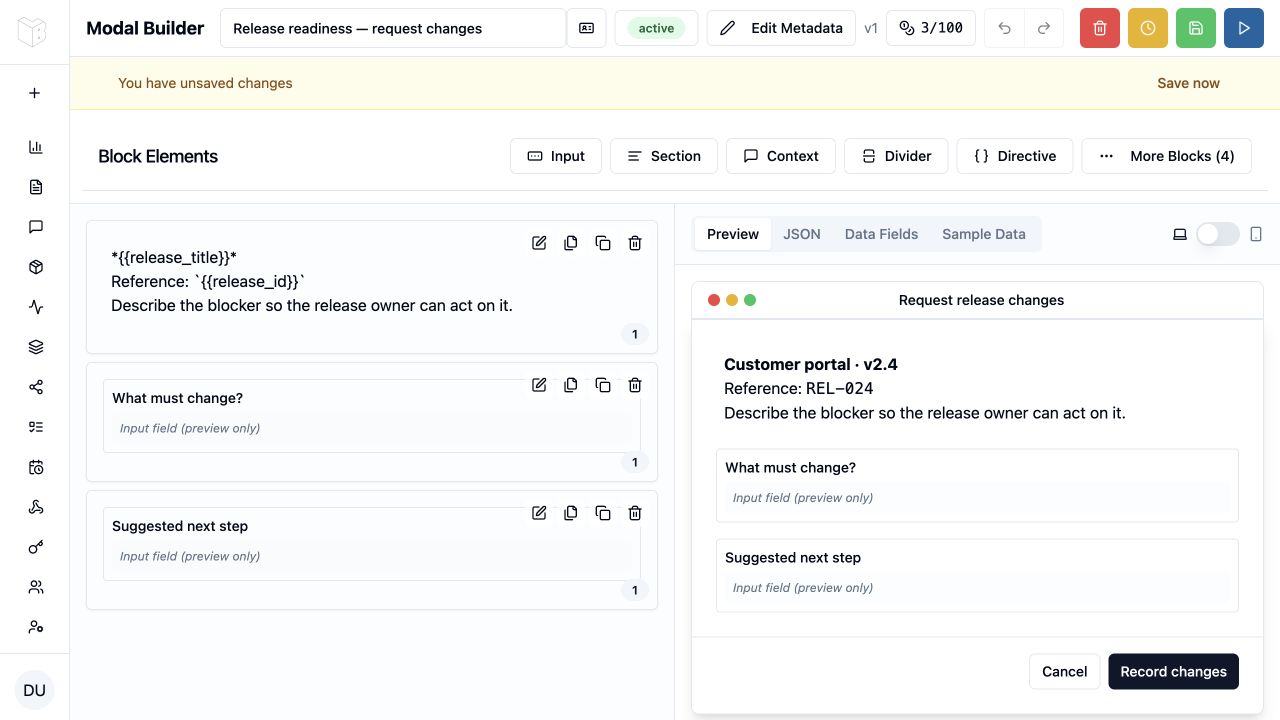Add an Input block

tap(556, 156)
